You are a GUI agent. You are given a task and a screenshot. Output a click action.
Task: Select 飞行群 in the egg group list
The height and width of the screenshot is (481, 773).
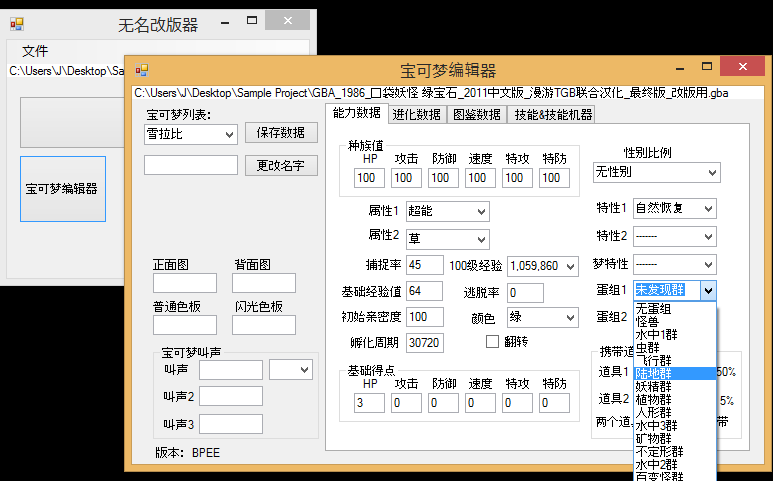(674, 361)
